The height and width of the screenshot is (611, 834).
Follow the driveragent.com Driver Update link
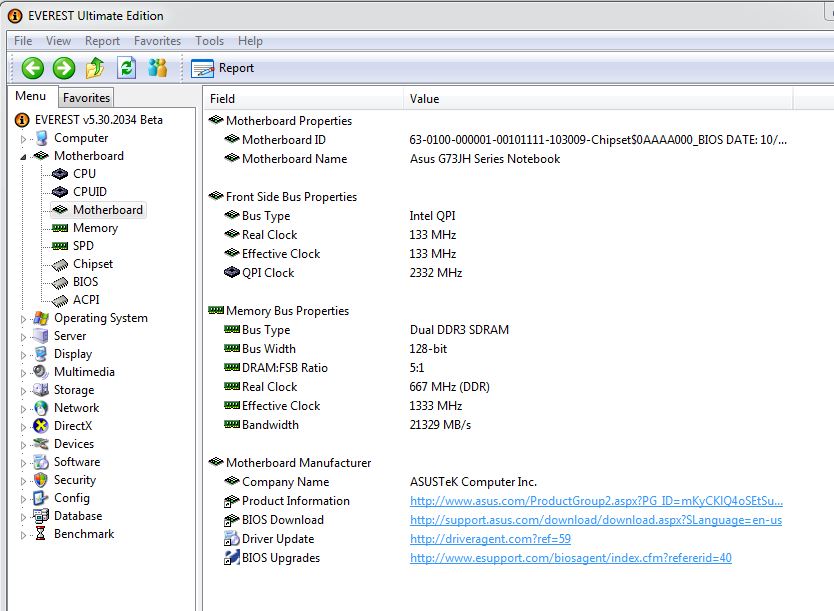point(490,539)
